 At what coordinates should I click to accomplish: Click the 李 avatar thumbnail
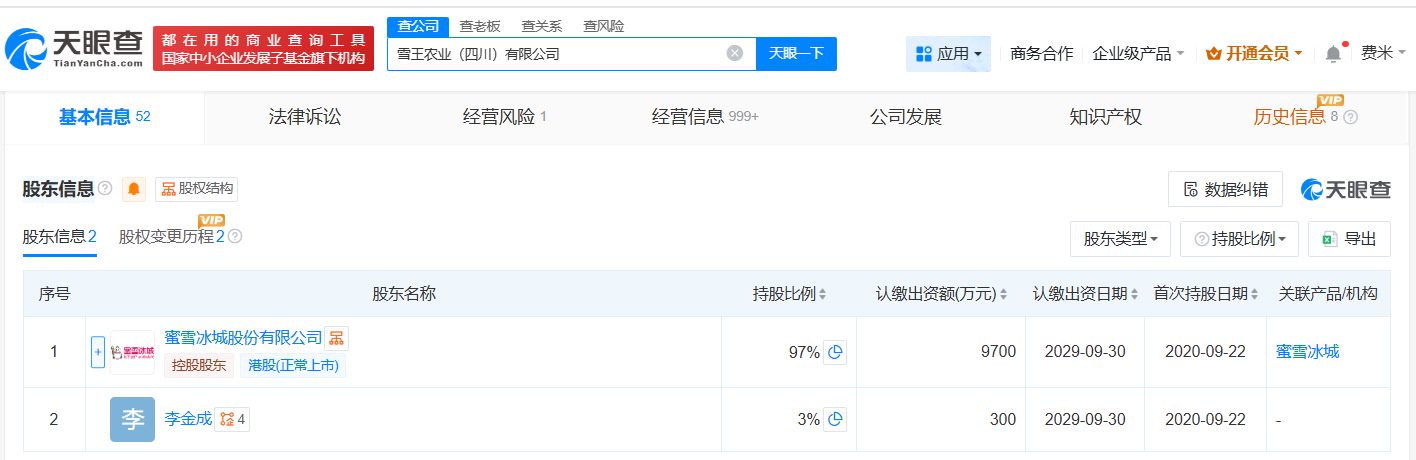coord(132,420)
